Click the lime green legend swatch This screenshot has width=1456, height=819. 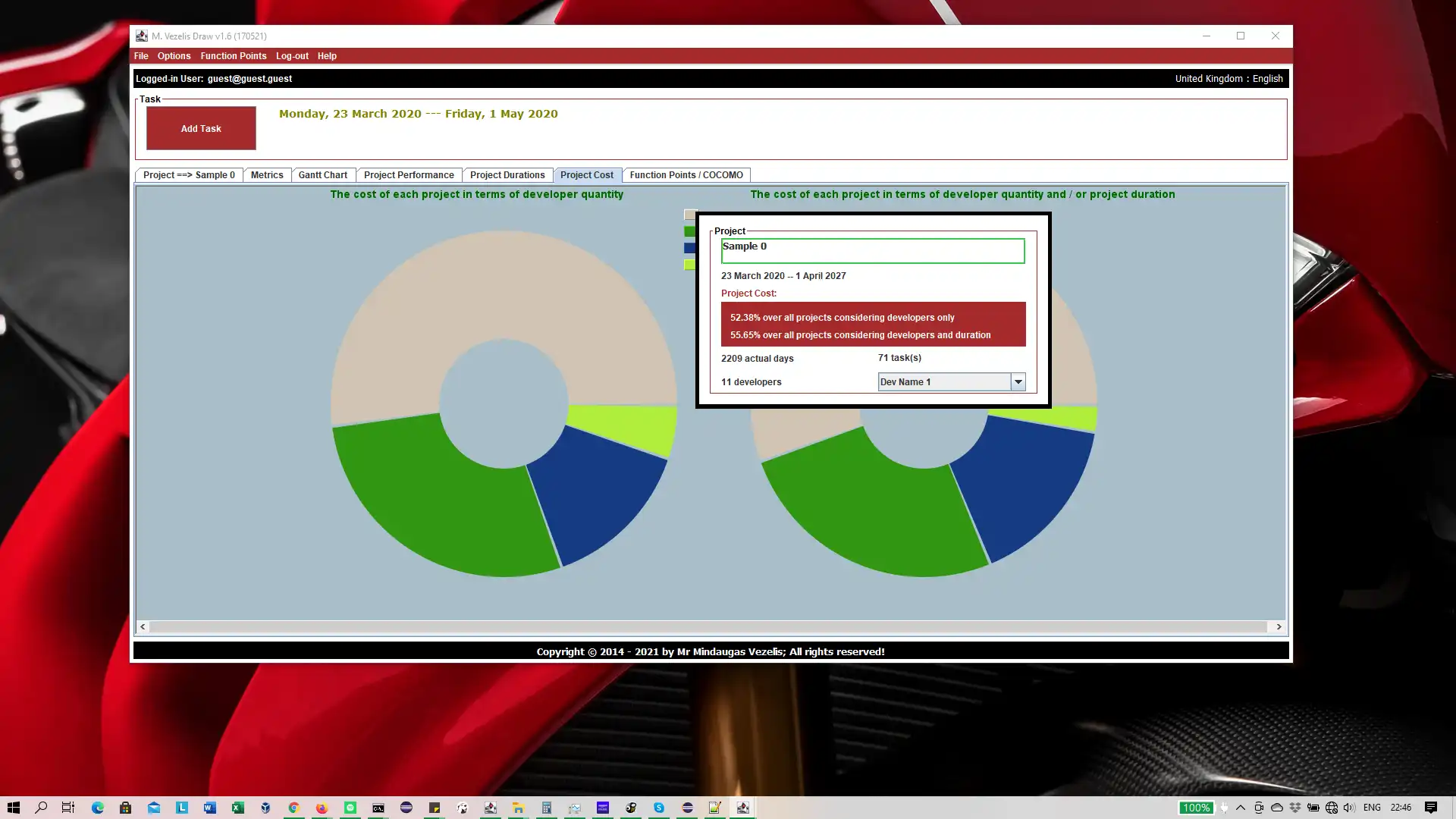(x=689, y=265)
